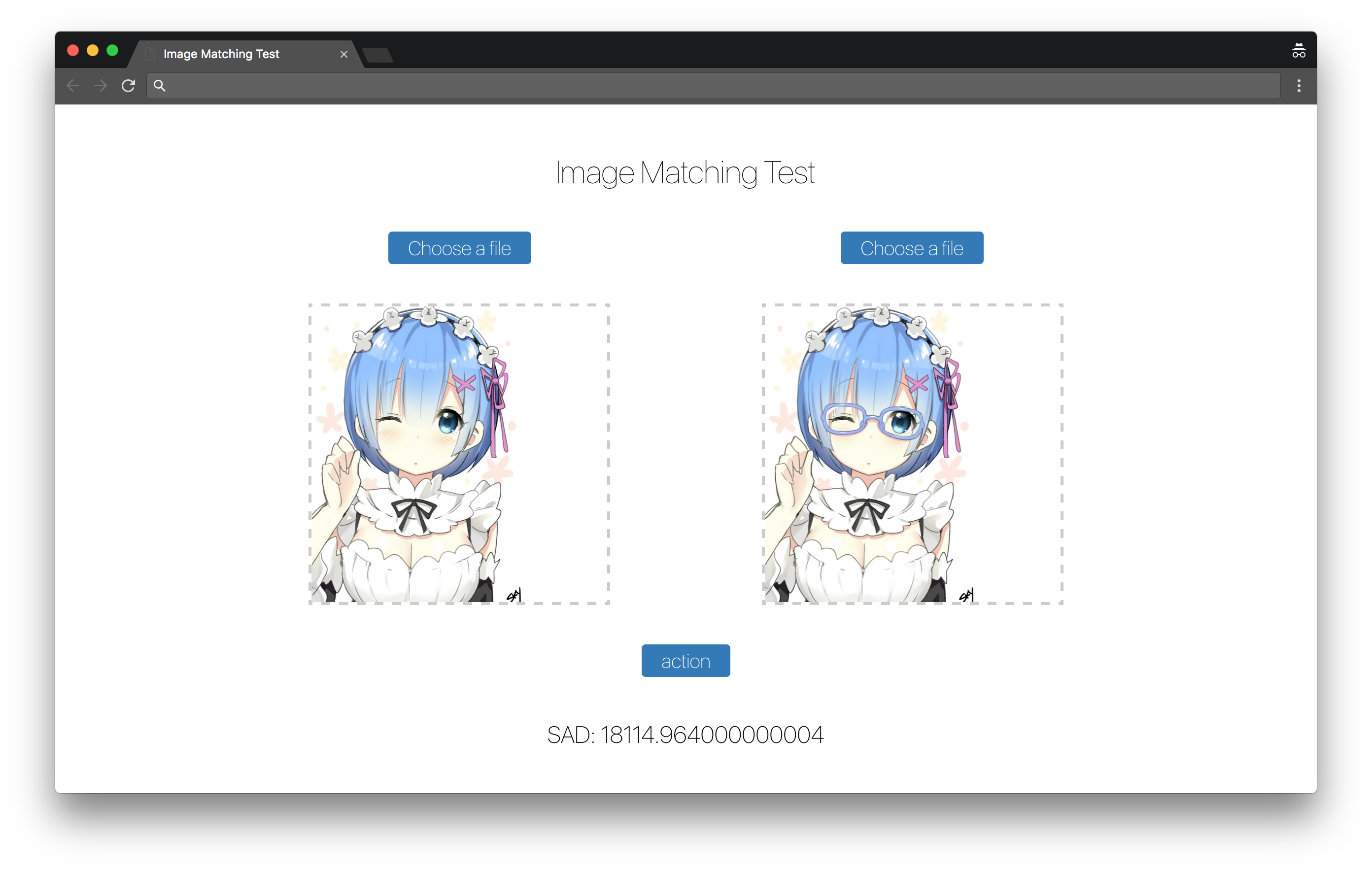This screenshot has width=1372, height=872.
Task: Click the search magnifier icon in address bar
Action: click(x=160, y=86)
